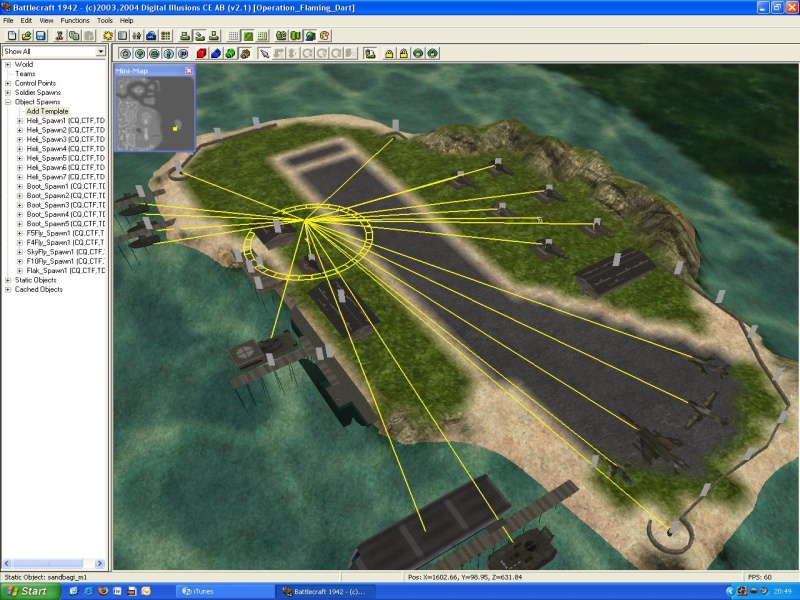Toggle the dotted grid display button
The width and height of the screenshot is (800, 600).
pyautogui.click(x=233, y=36)
